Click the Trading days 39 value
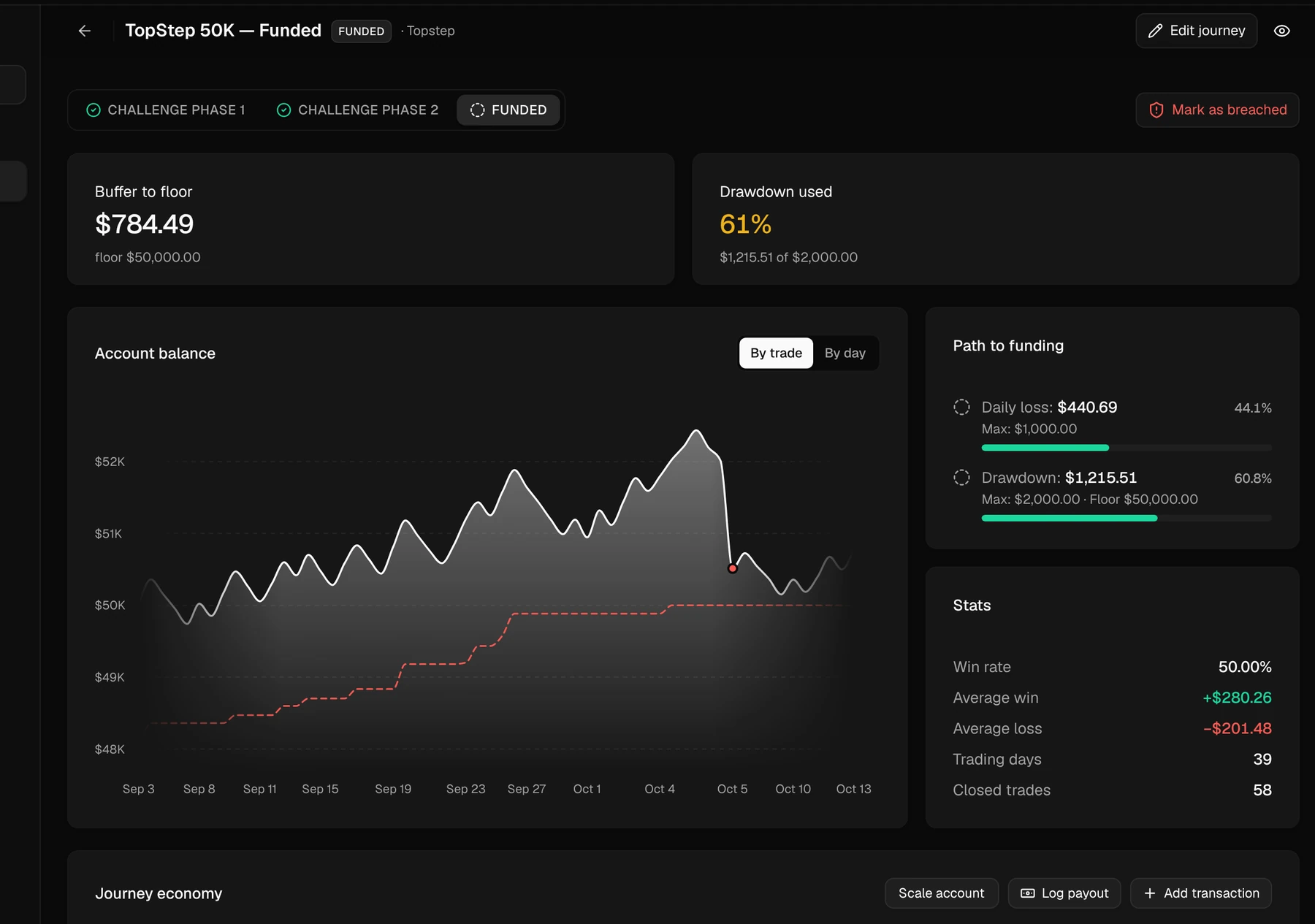This screenshot has width=1315, height=924. click(x=1262, y=759)
